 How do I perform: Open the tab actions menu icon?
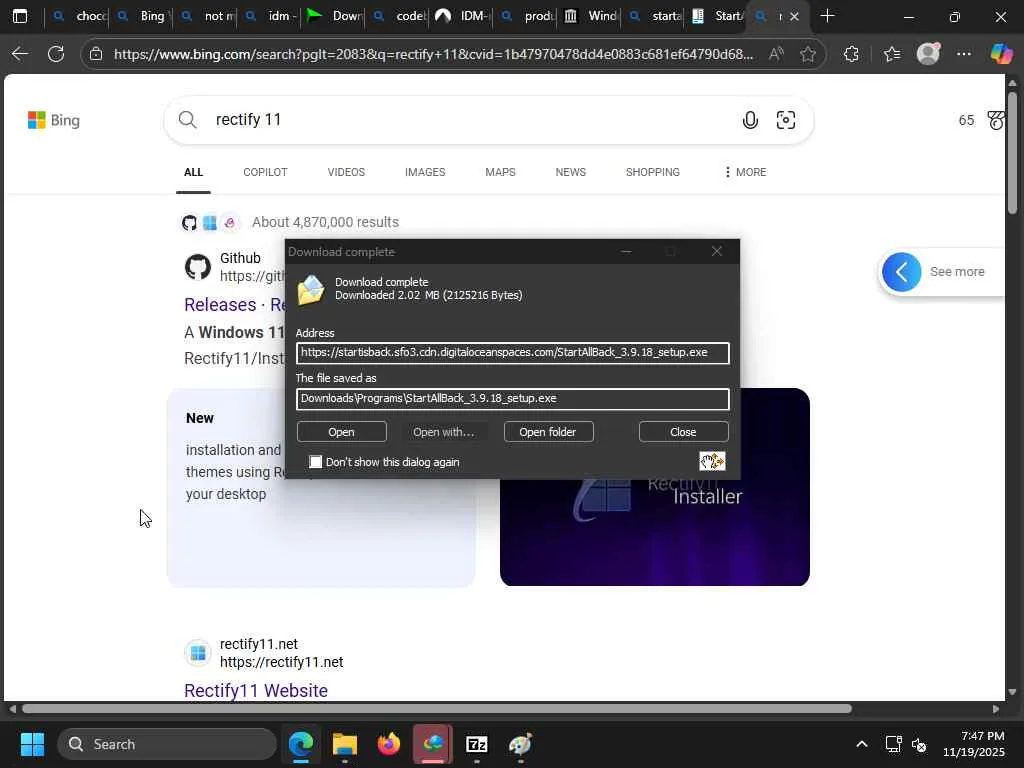(20, 16)
